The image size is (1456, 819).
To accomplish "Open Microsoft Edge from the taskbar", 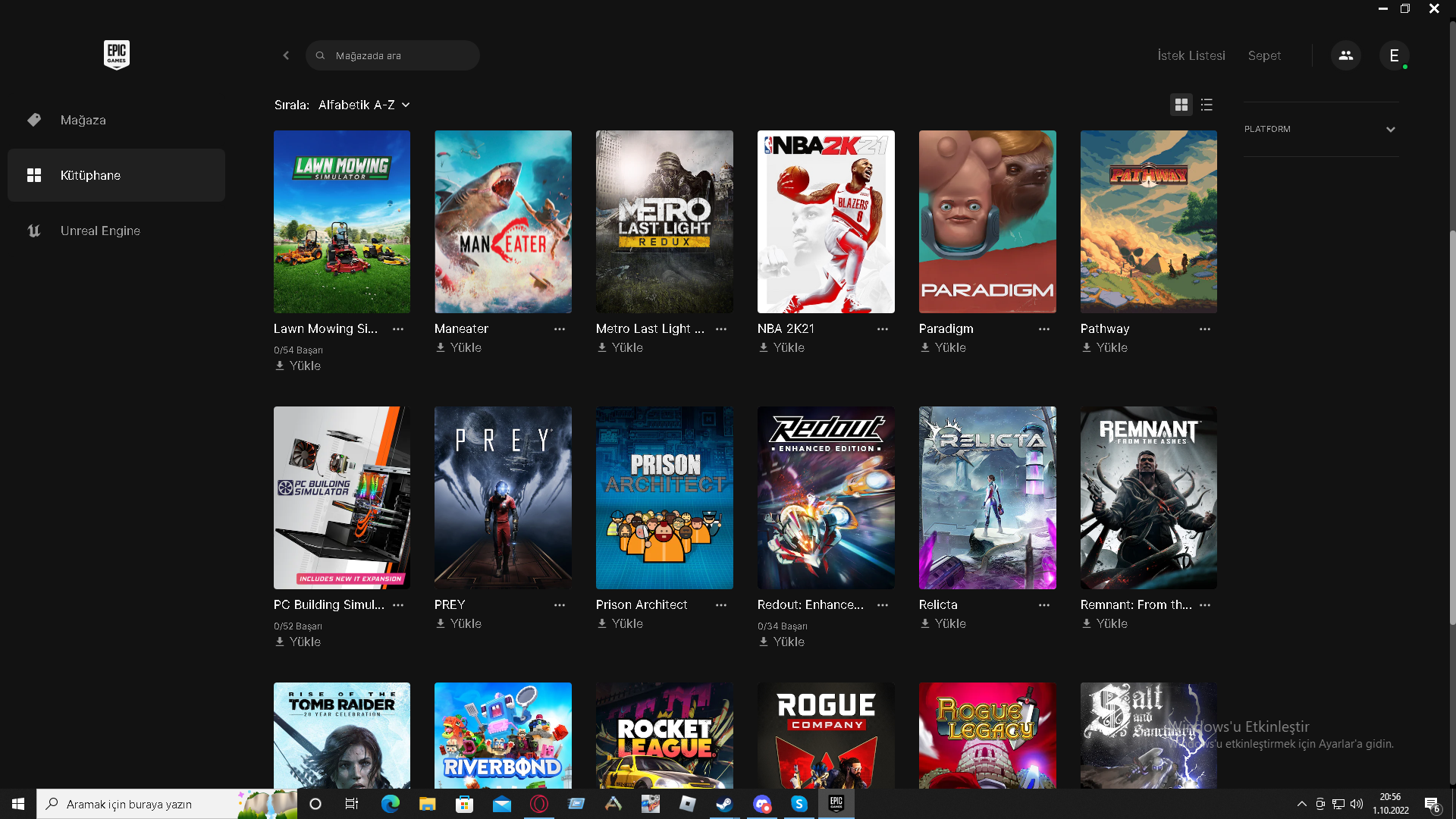I will pyautogui.click(x=391, y=804).
